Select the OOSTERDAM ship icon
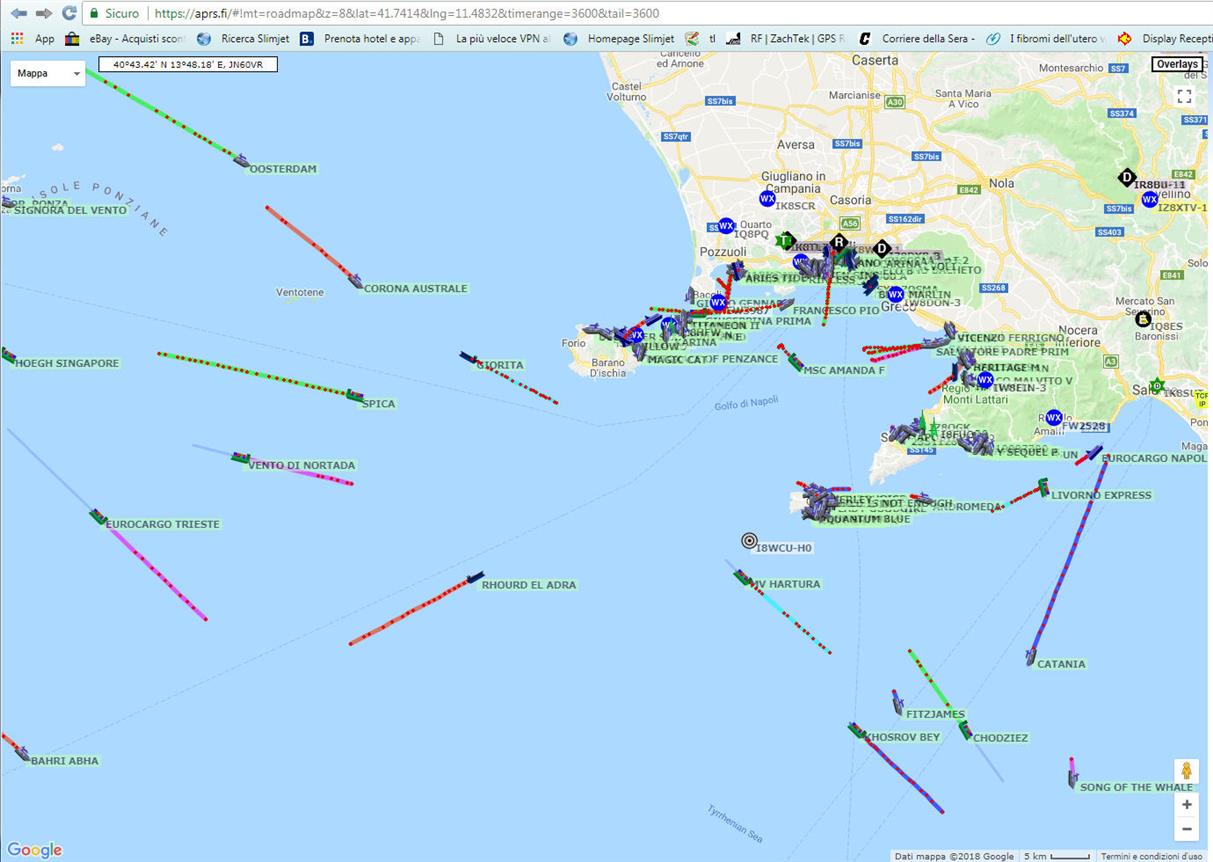The image size is (1213, 862). click(x=241, y=159)
